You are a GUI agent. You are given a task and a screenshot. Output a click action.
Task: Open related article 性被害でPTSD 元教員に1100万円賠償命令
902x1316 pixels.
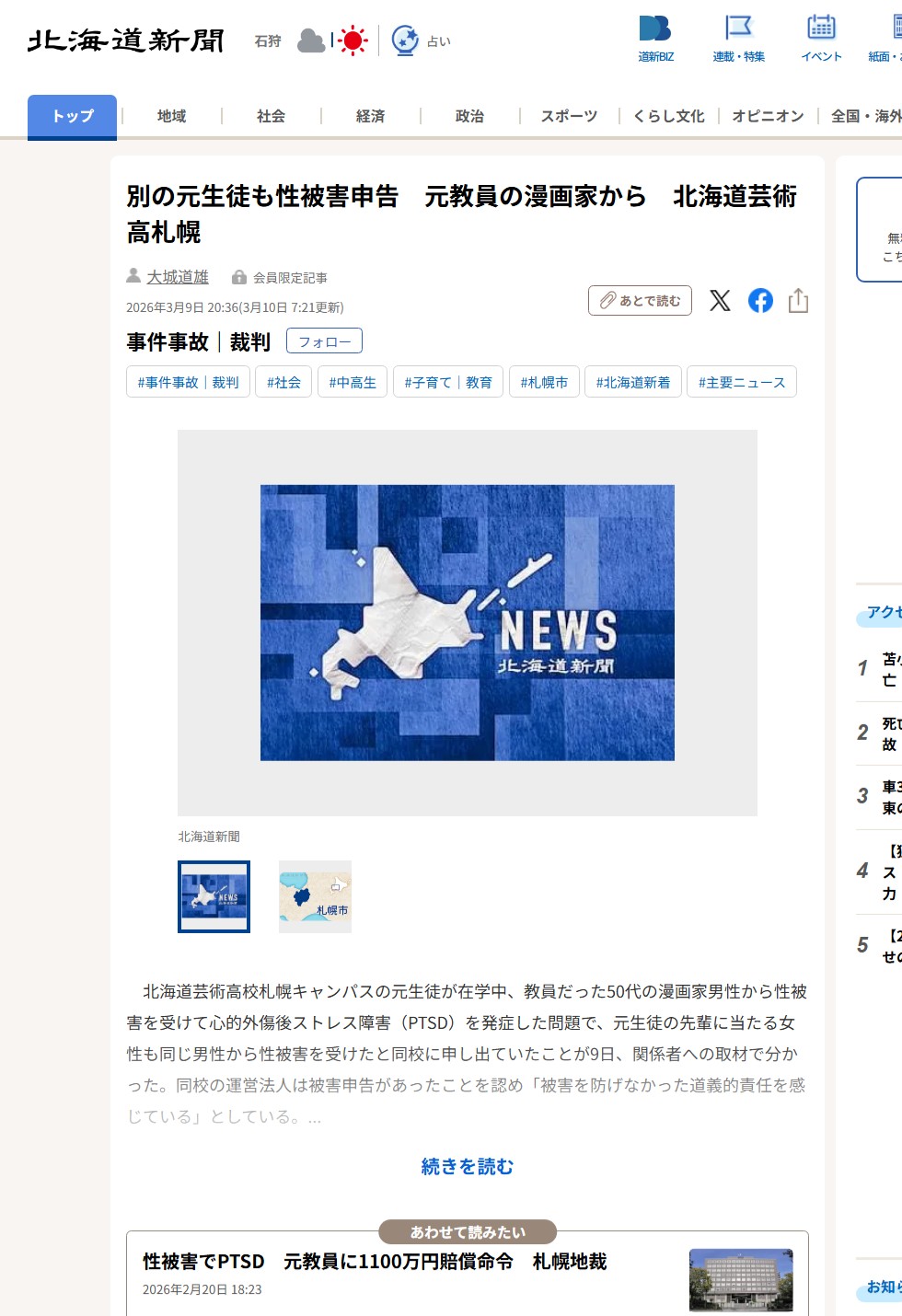375,1262
